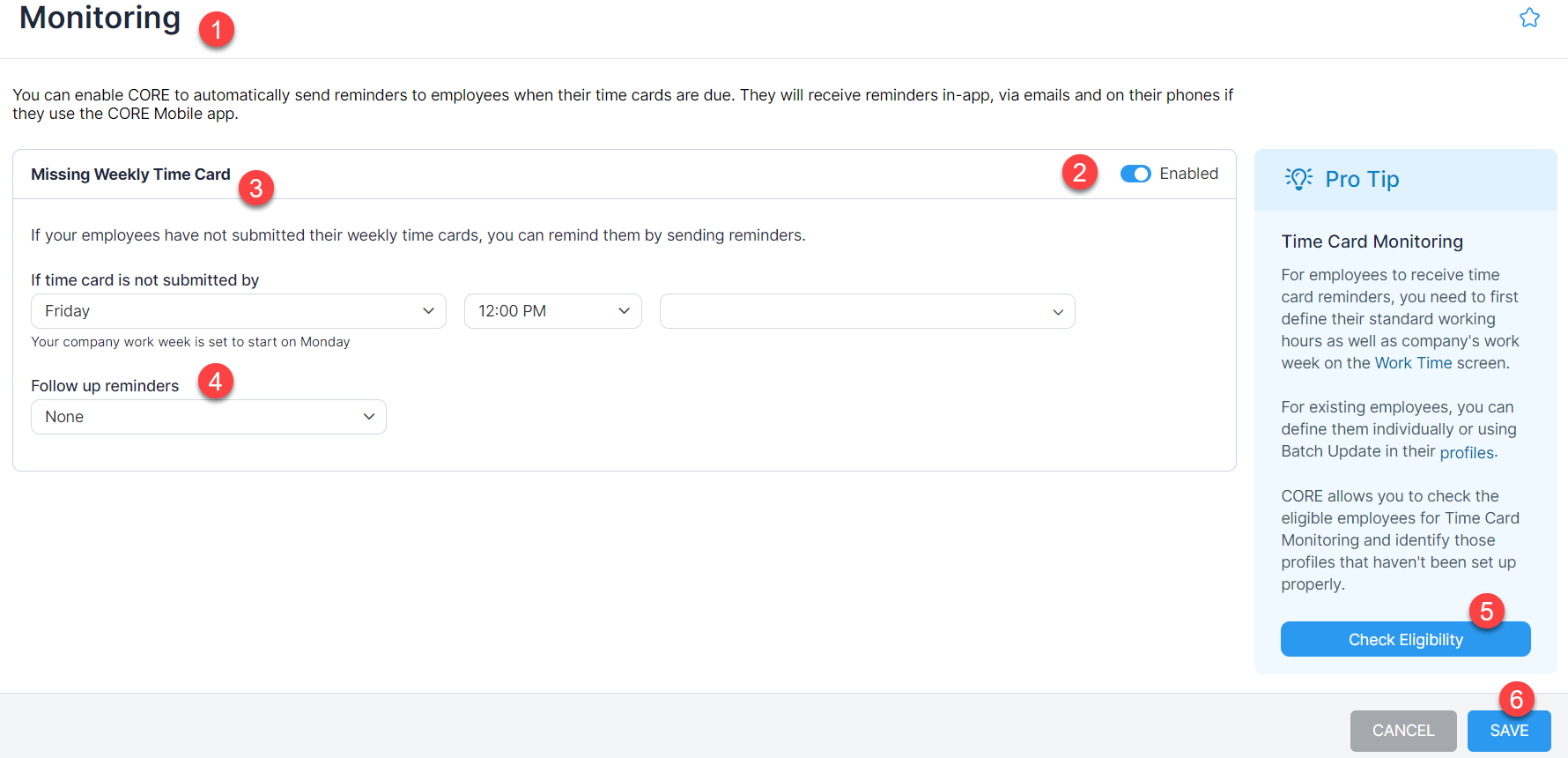Image resolution: width=1568 pixels, height=758 pixels.
Task: Open the day dropdown showing Friday
Action: coord(238,310)
